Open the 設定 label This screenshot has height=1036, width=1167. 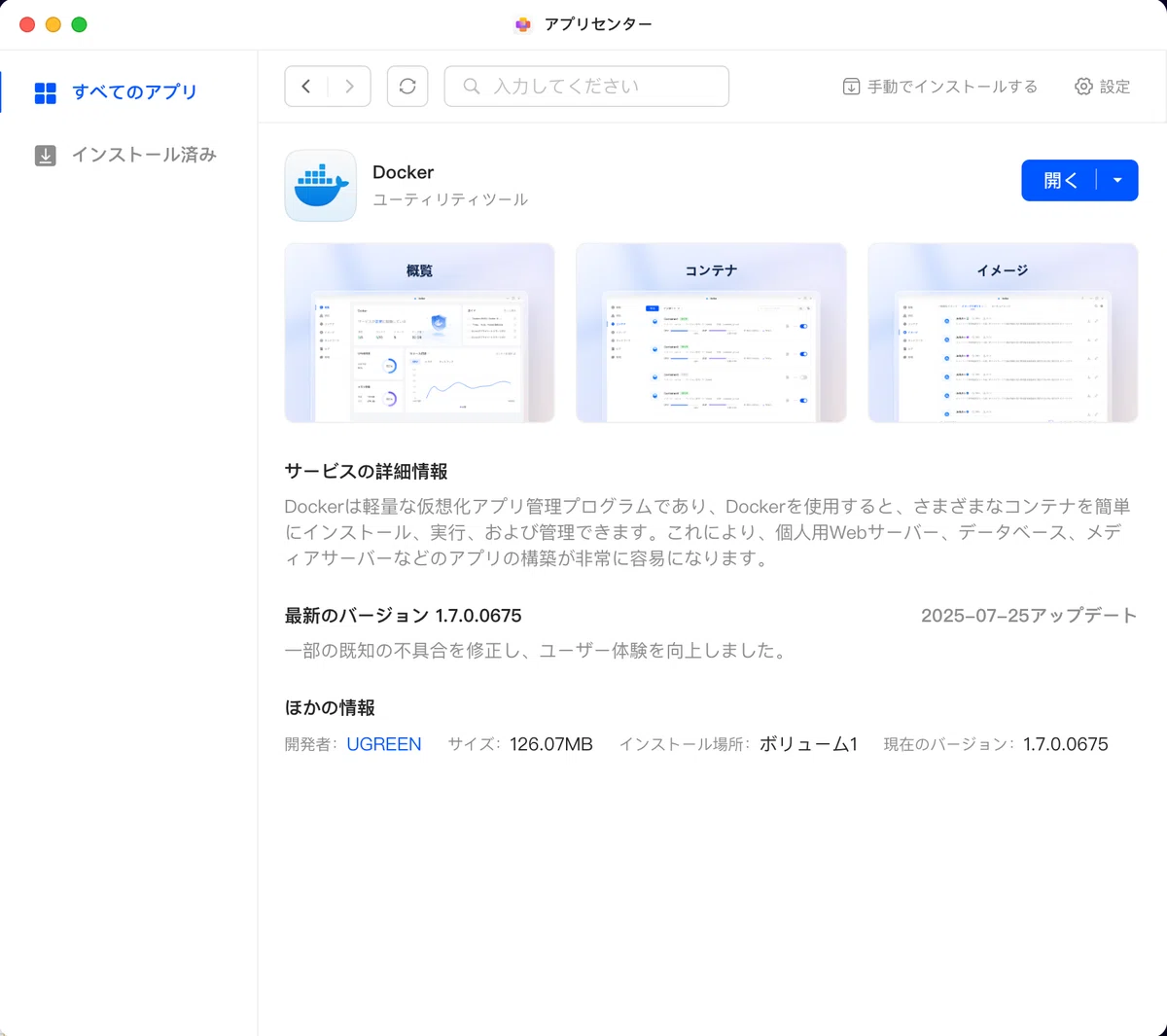[1114, 87]
